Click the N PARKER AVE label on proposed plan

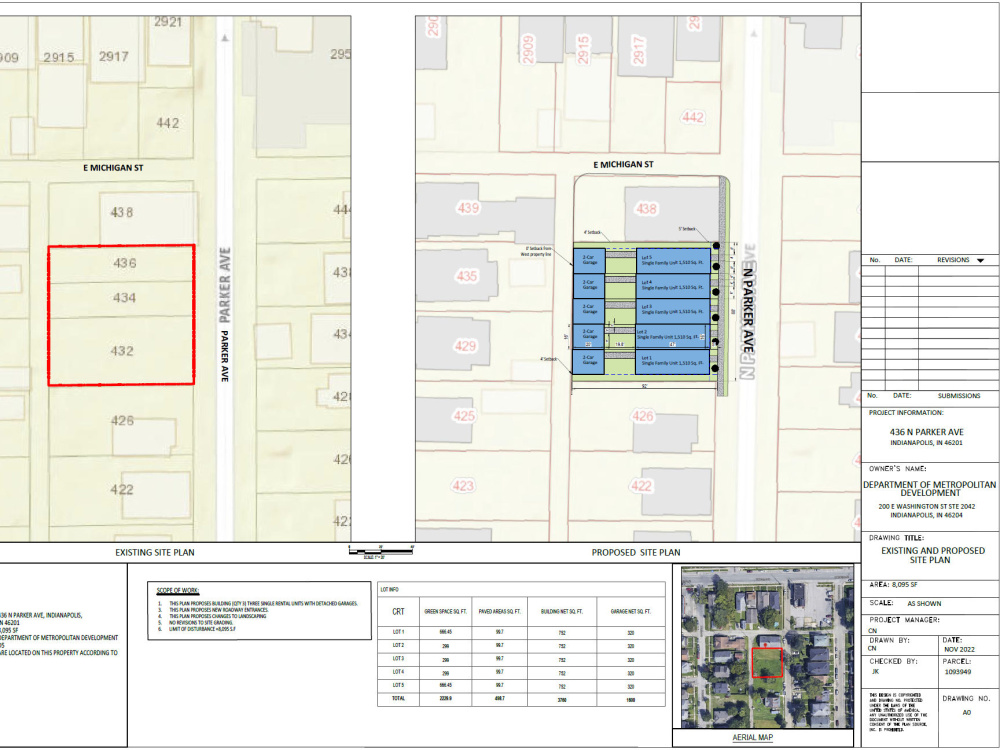click(747, 312)
